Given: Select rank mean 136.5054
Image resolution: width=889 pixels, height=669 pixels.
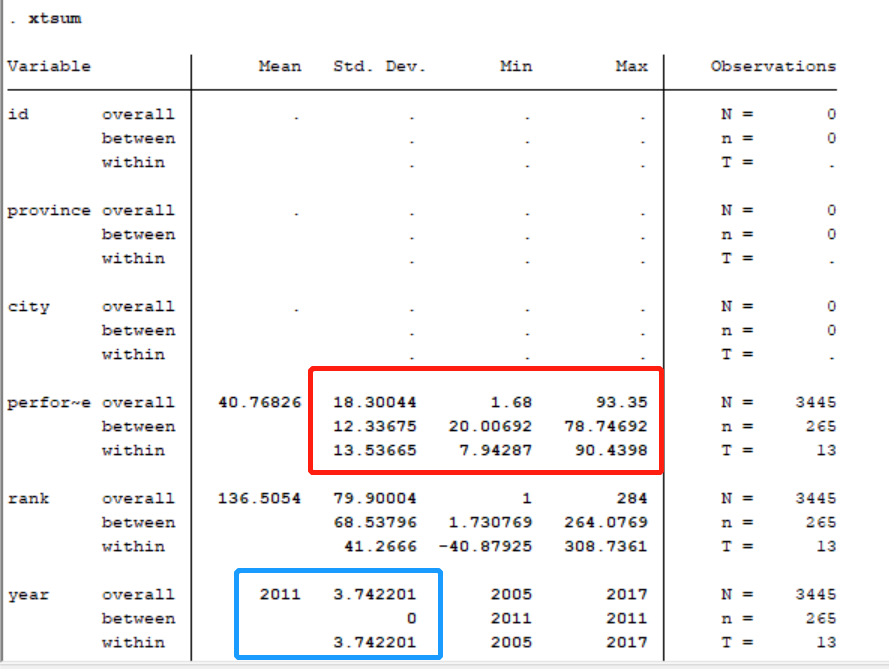Looking at the screenshot, I should (260, 499).
